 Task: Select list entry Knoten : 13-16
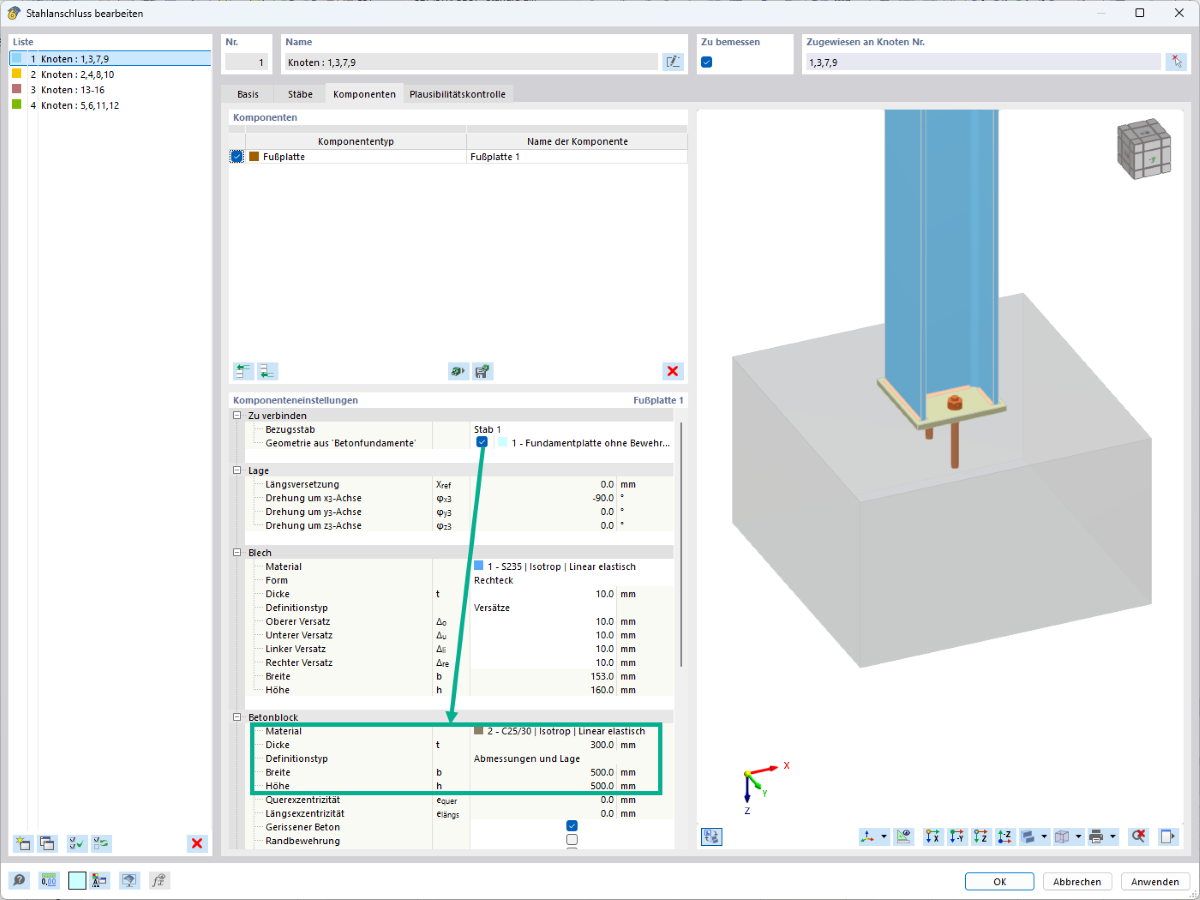click(x=110, y=89)
